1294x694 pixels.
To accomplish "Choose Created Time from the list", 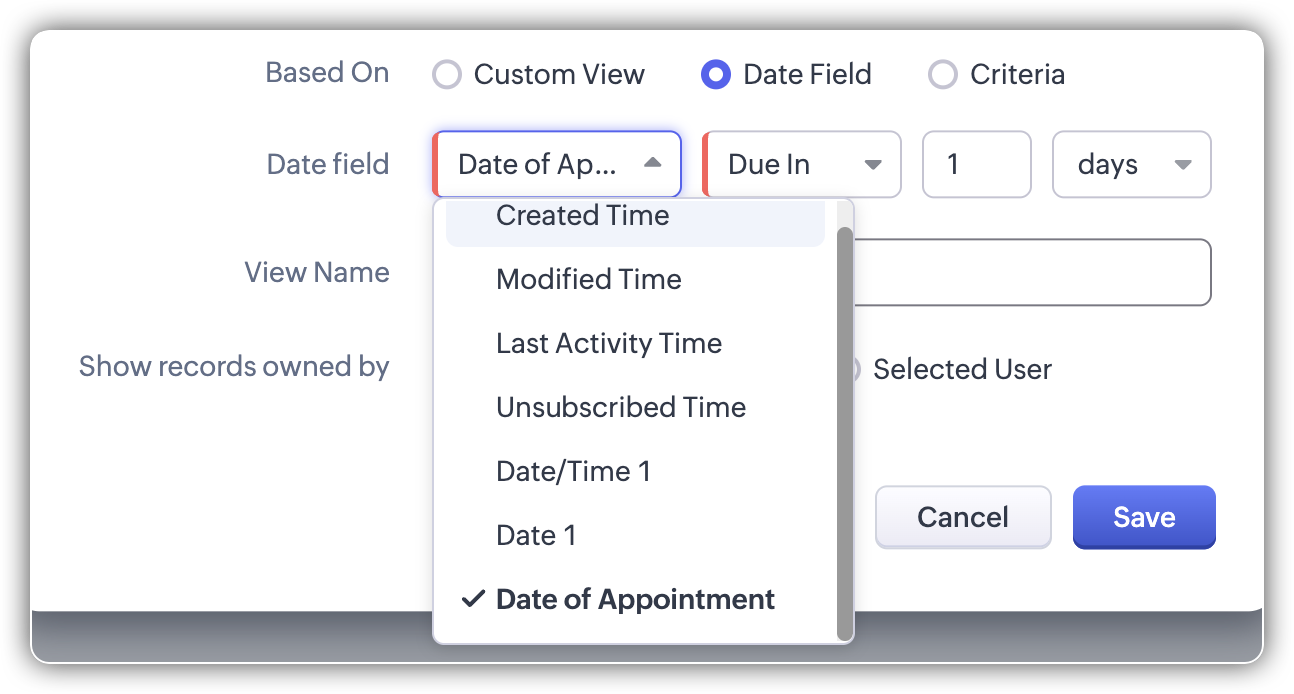I will 583,217.
